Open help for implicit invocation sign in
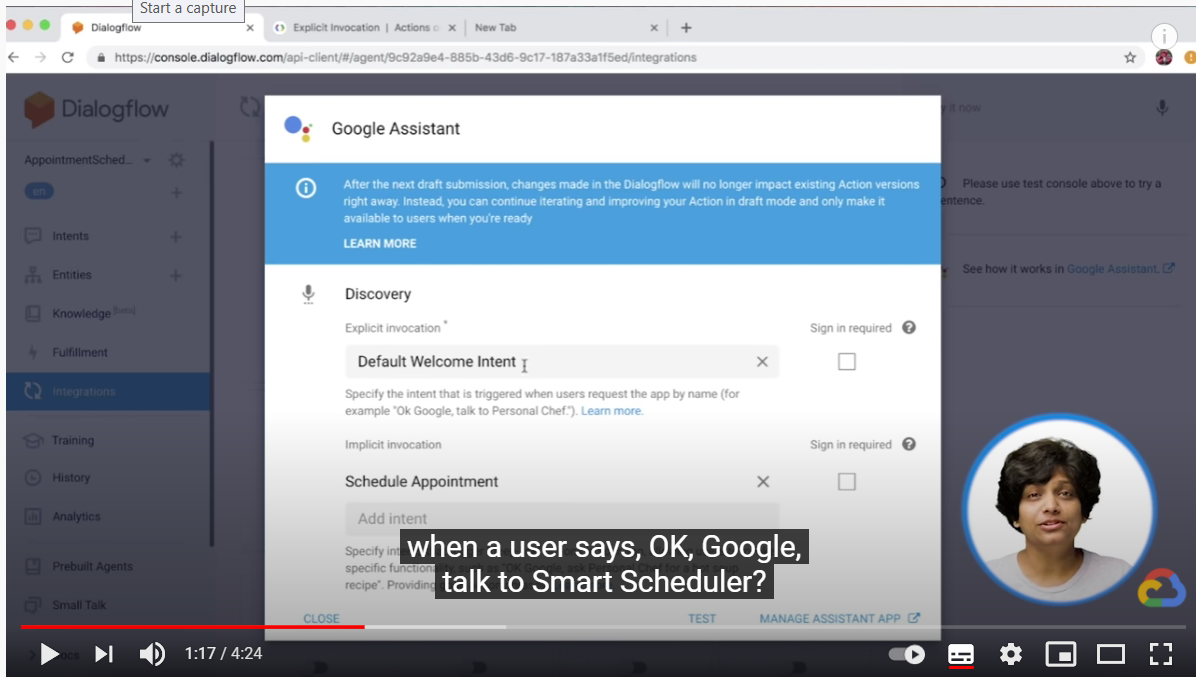 point(908,444)
